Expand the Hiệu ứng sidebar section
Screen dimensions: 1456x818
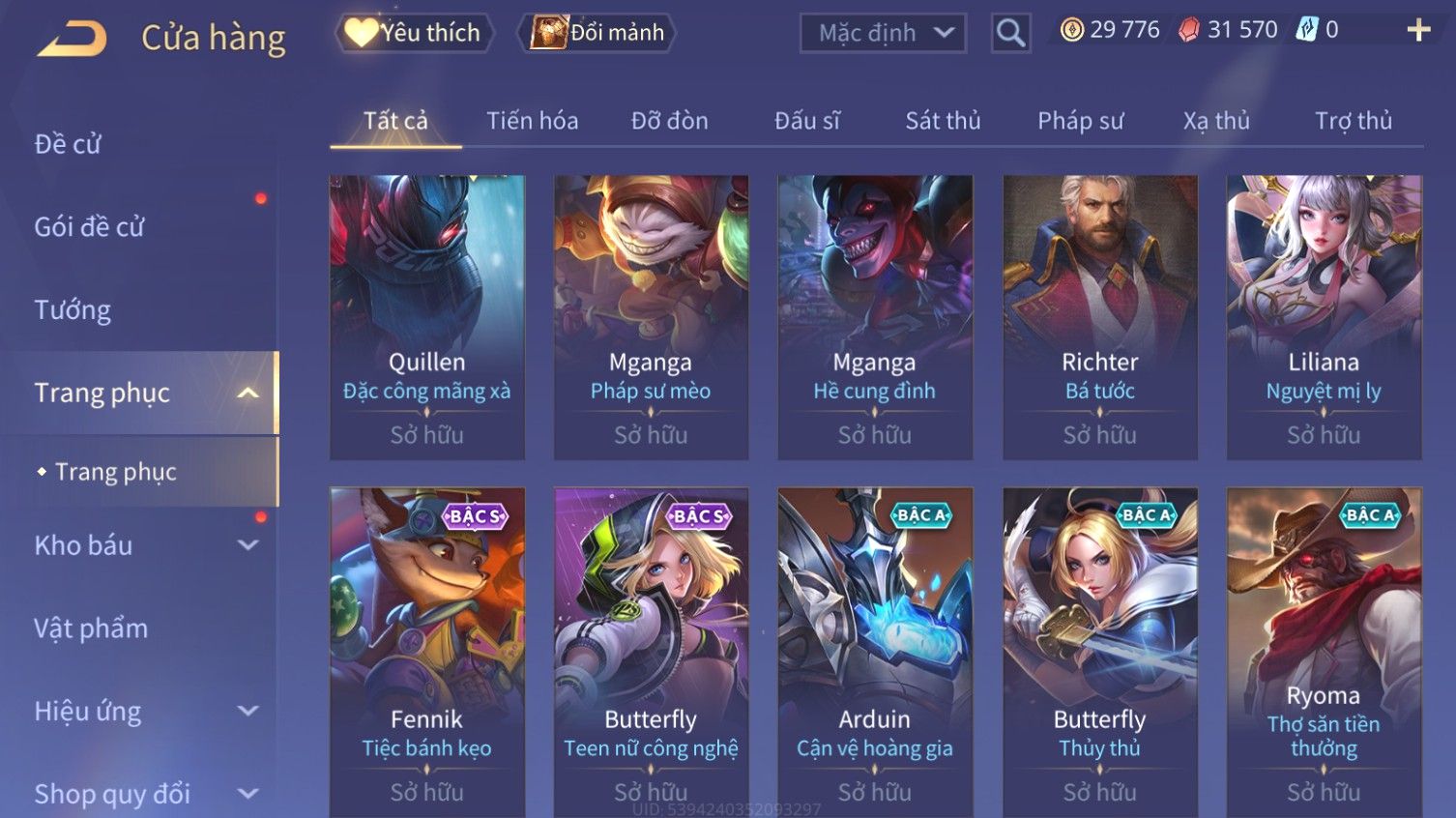coord(248,711)
